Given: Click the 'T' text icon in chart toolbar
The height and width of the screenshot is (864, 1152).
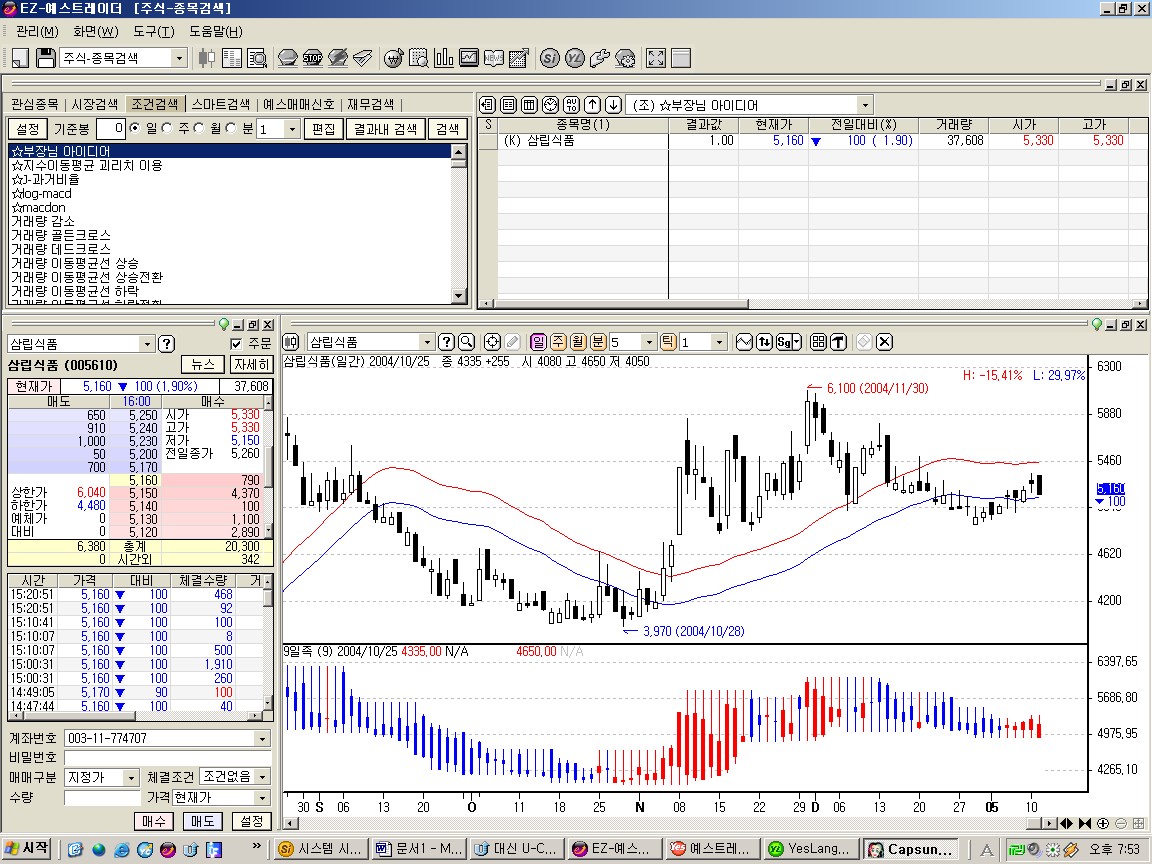Looking at the screenshot, I should [838, 342].
